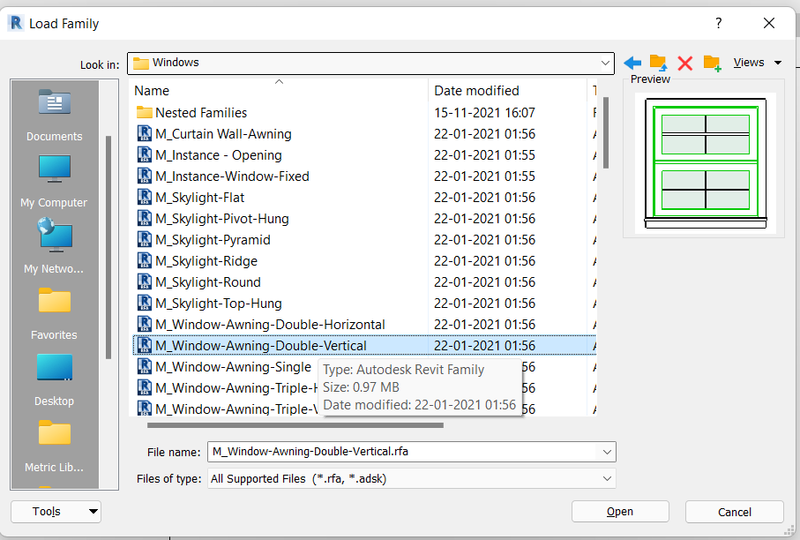Click the M_Skylight-Flat file icon

point(144,197)
